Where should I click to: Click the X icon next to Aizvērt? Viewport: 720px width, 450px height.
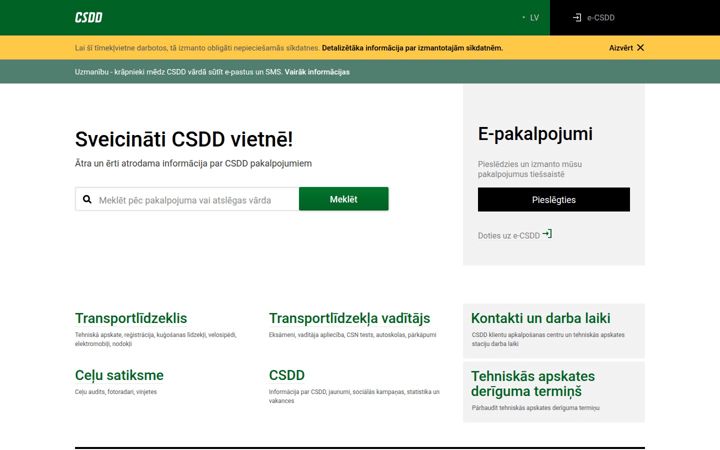pos(641,47)
